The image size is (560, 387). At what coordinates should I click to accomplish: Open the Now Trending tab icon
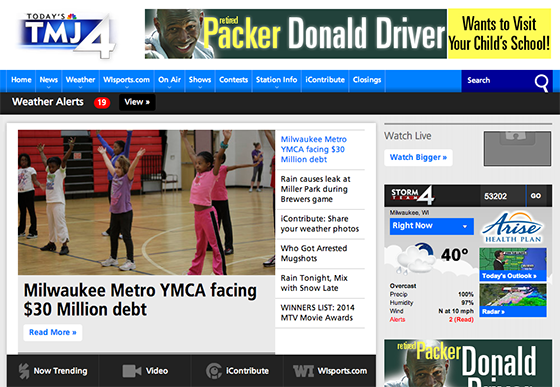(24, 371)
